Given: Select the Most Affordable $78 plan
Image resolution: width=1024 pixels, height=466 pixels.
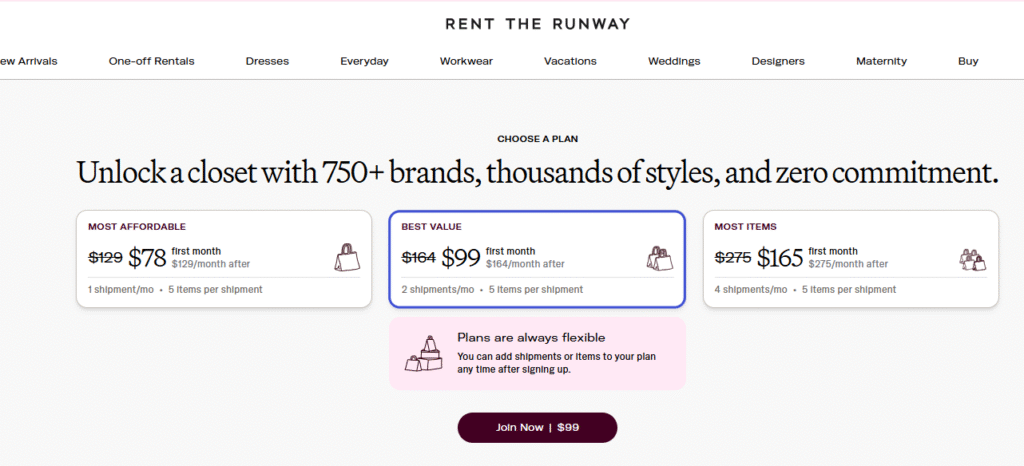Looking at the screenshot, I should click(x=224, y=259).
